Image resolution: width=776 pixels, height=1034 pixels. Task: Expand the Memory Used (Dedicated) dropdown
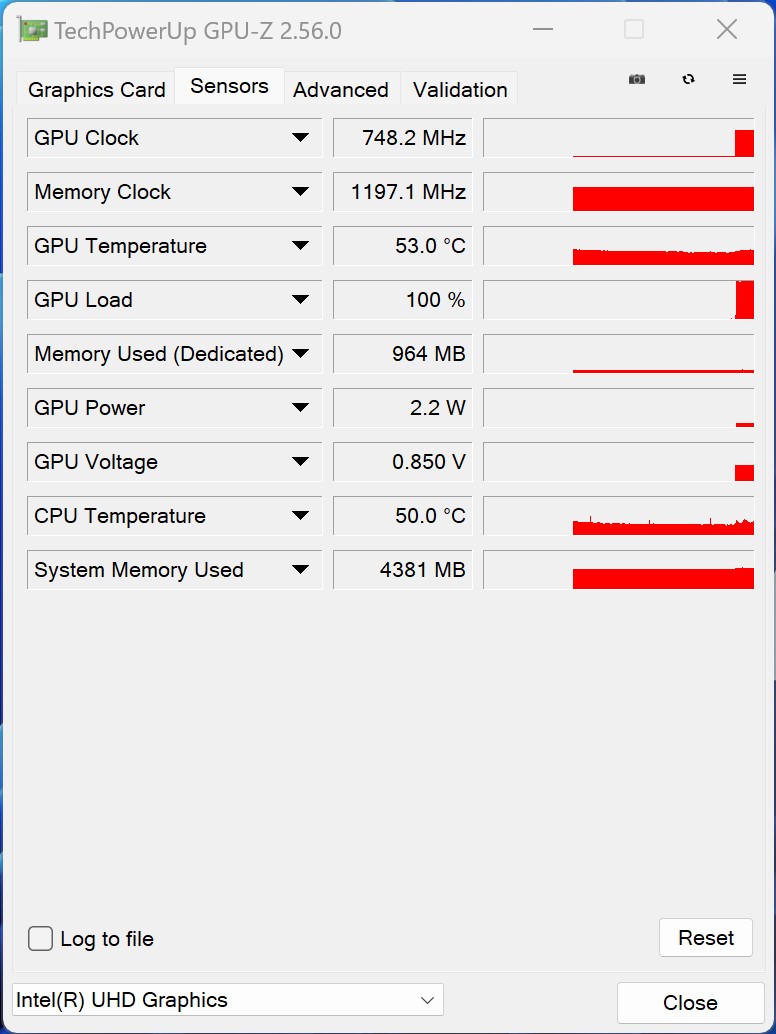(x=300, y=354)
